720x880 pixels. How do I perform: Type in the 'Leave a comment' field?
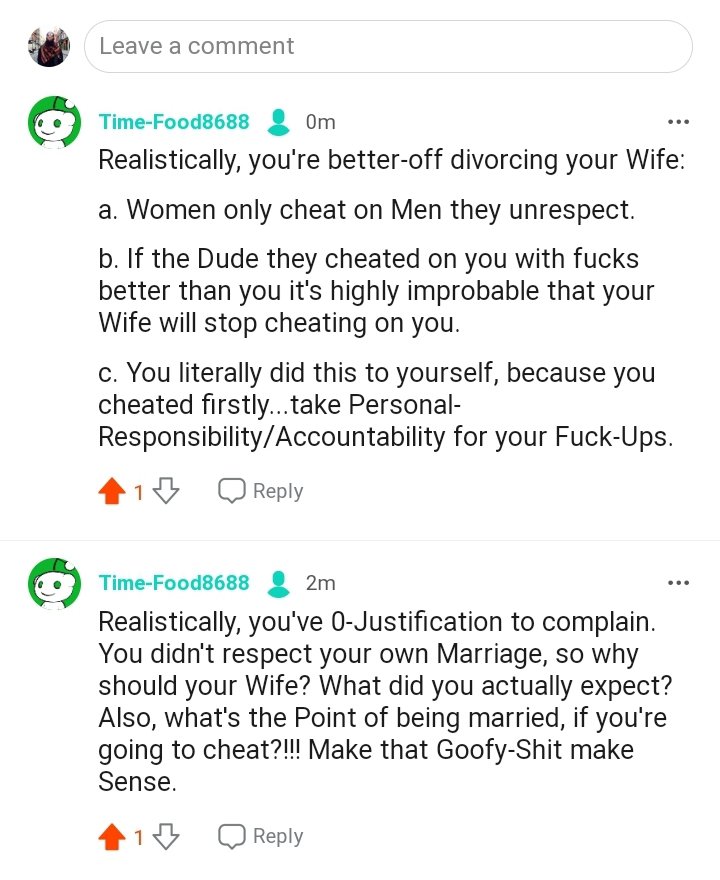388,46
